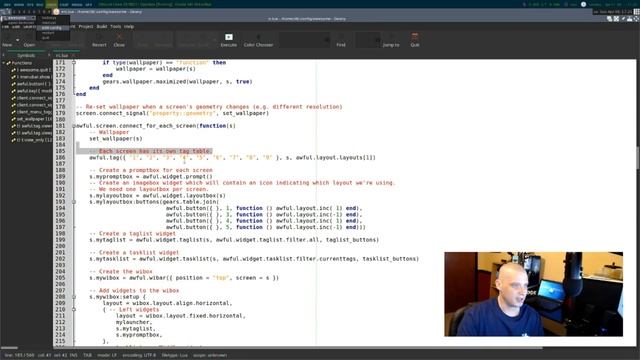Select the Functions item in symbol tree
This screenshot has height=360, width=640.
21,63
